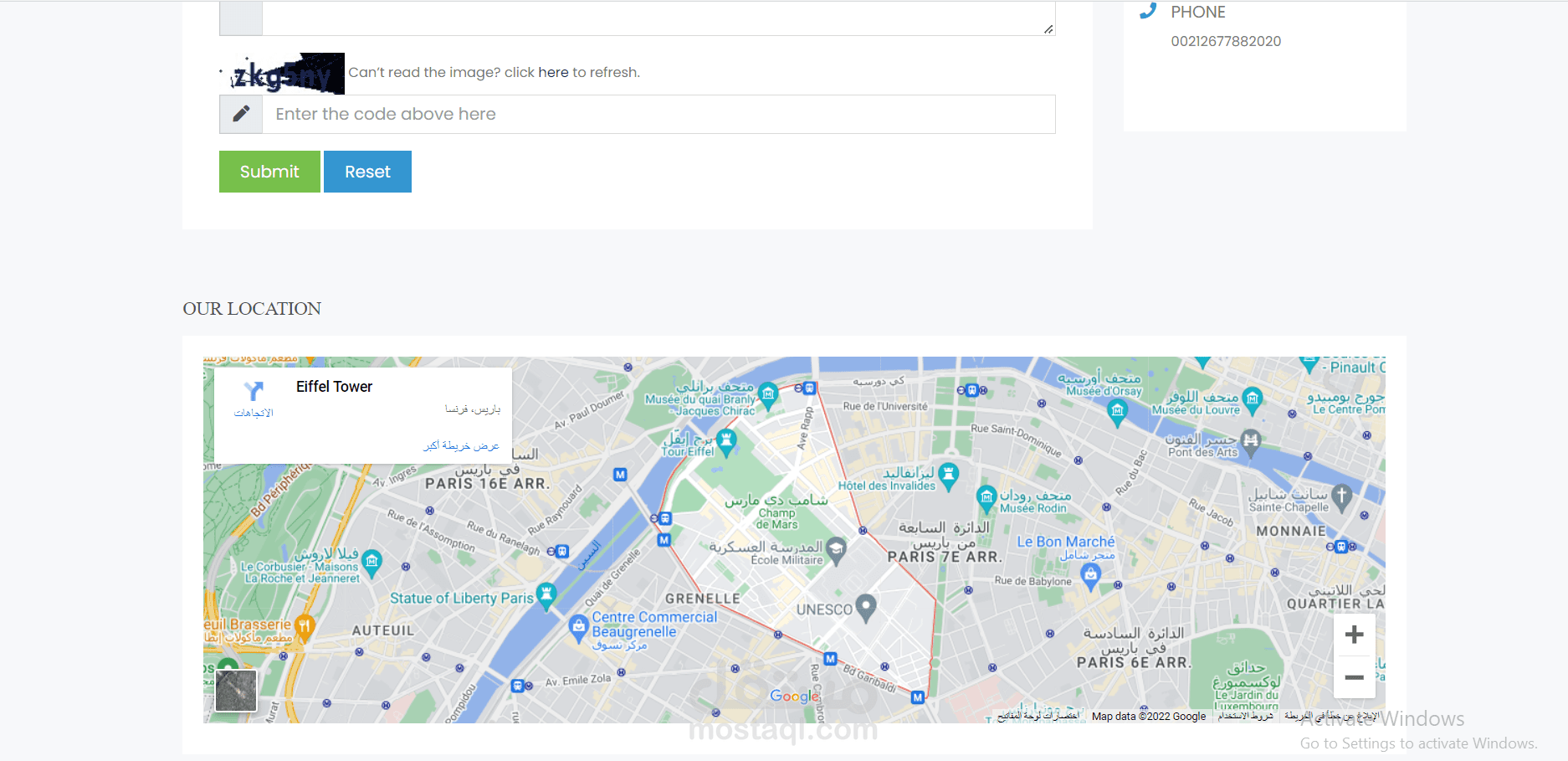The height and width of the screenshot is (761, 1568).
Task: Click Le Bon Marché shopping pin
Action: pyautogui.click(x=1090, y=575)
